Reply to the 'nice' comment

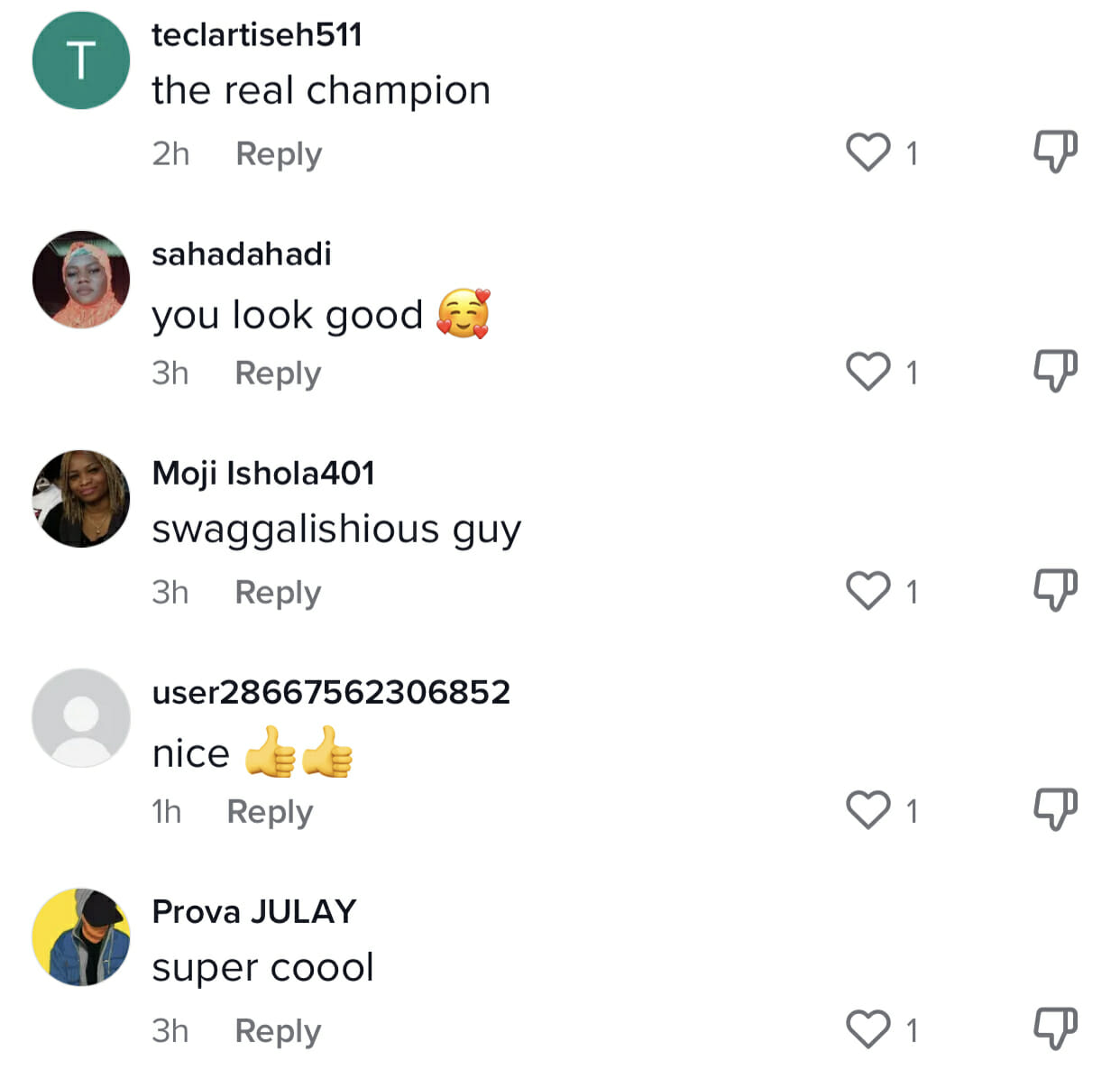coord(270,812)
